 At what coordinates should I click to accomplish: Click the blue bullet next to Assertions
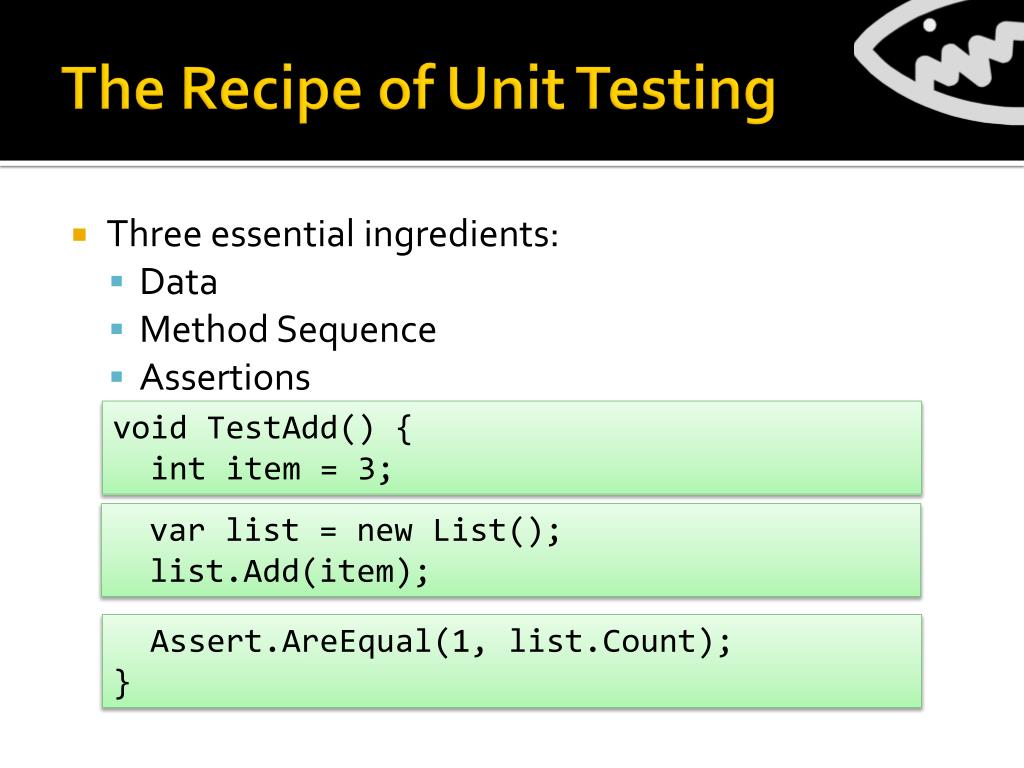click(x=117, y=377)
